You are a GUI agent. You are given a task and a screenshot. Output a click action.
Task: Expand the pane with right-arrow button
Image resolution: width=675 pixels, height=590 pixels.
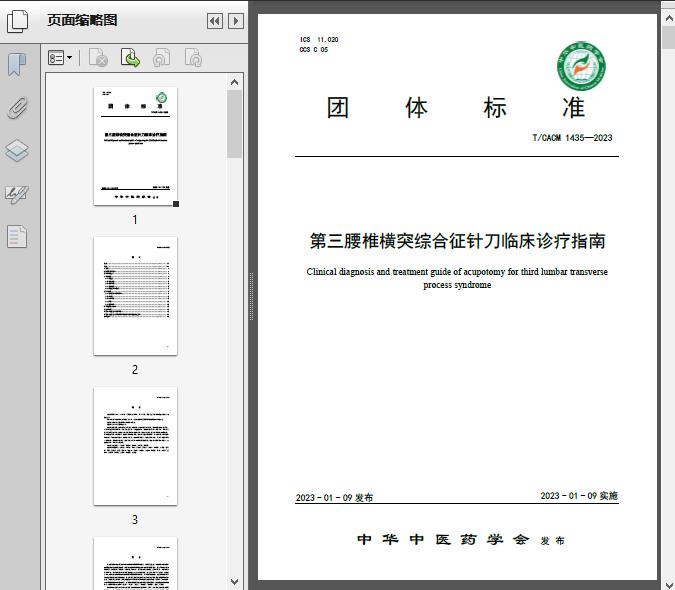[236, 21]
